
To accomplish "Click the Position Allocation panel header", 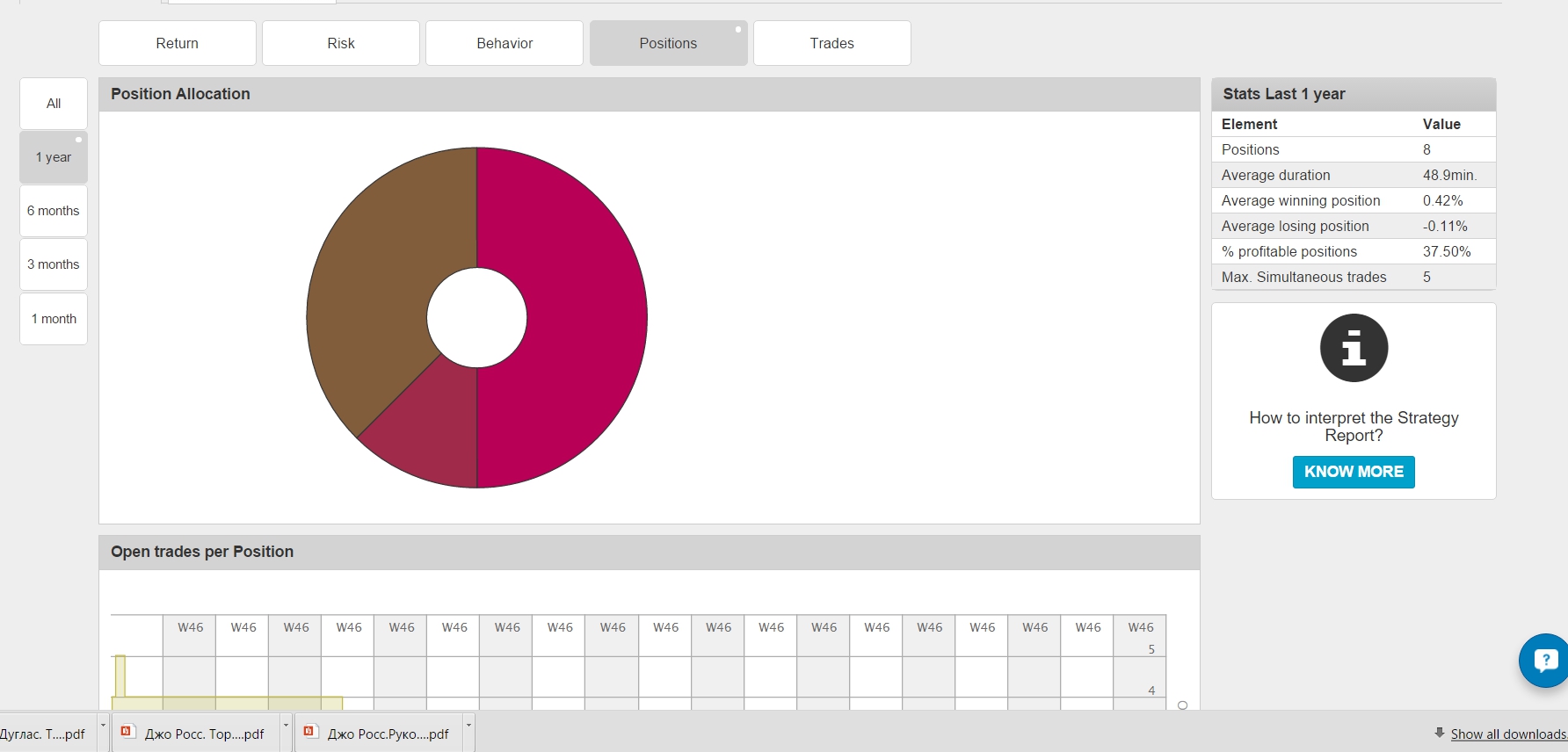I will point(650,94).
